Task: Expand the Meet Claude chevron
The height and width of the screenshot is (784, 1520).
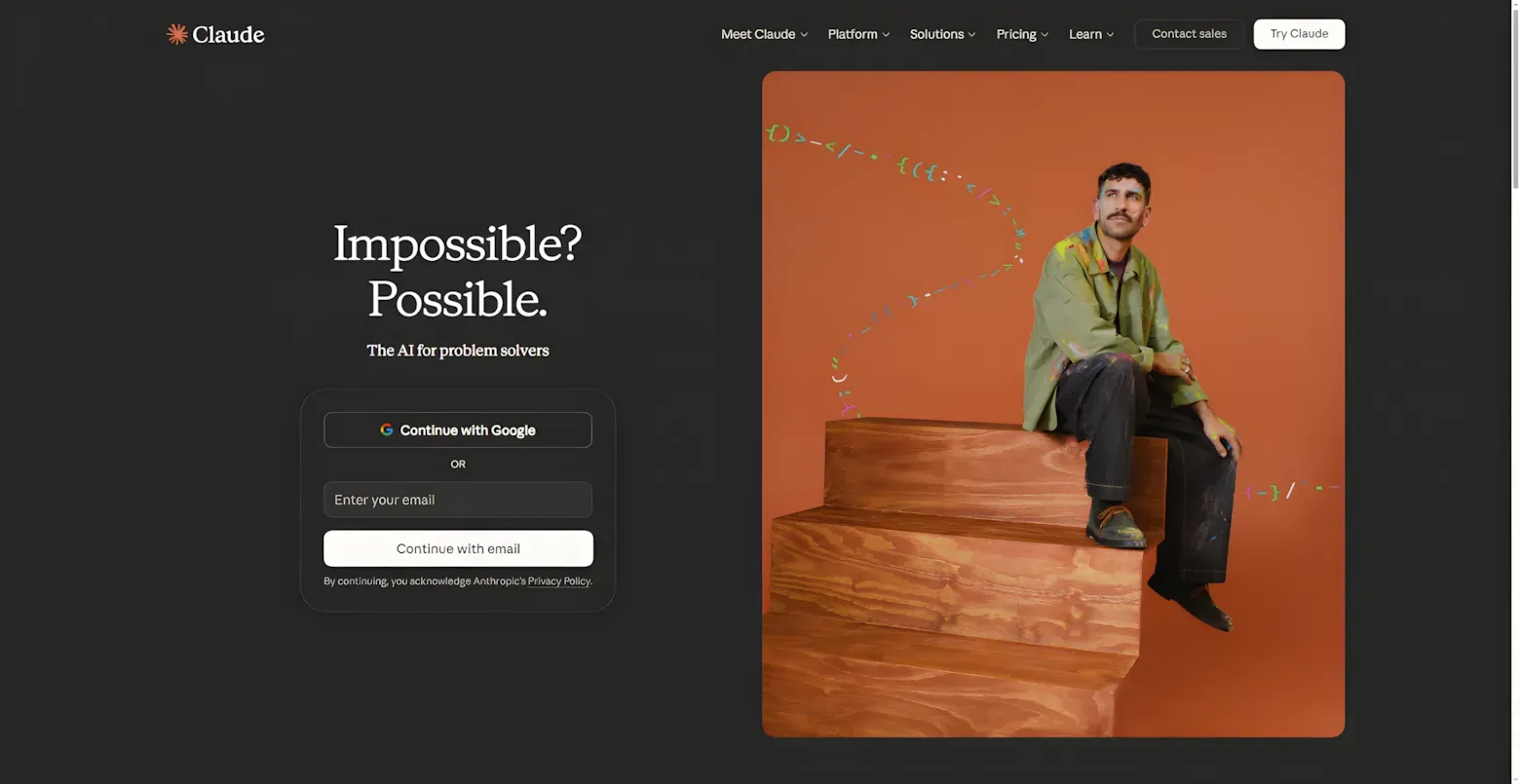Action: [804, 35]
